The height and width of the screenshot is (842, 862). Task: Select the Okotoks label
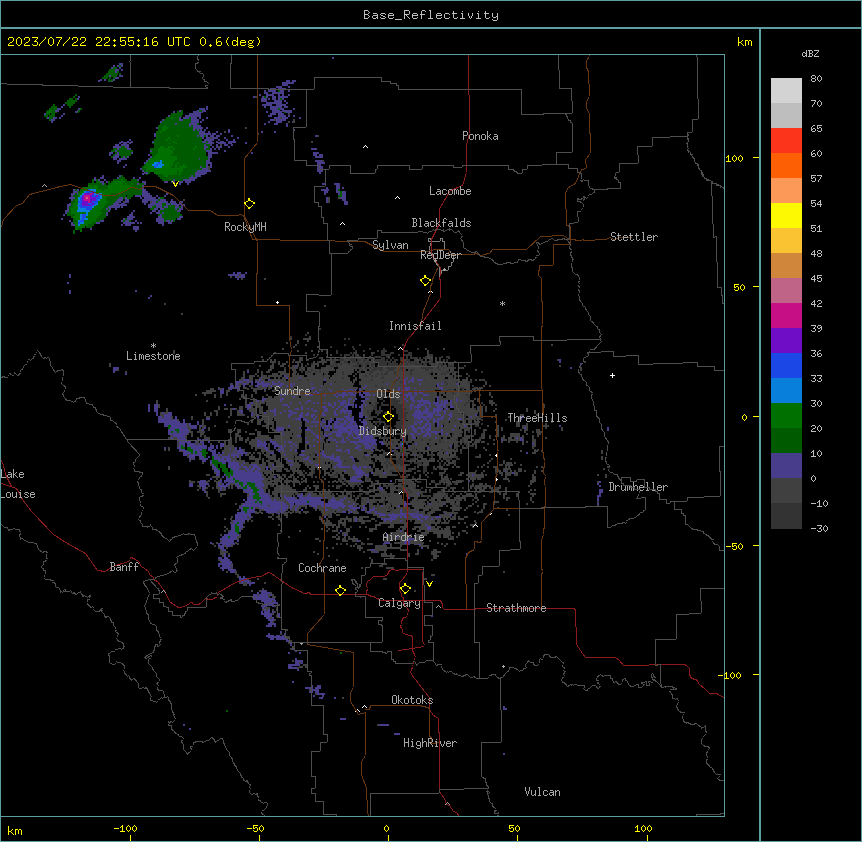[x=412, y=700]
